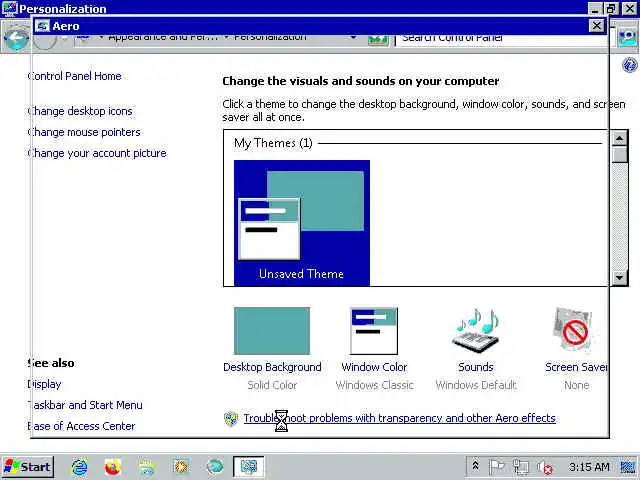Click the Aero dialog title icon

coord(42,26)
